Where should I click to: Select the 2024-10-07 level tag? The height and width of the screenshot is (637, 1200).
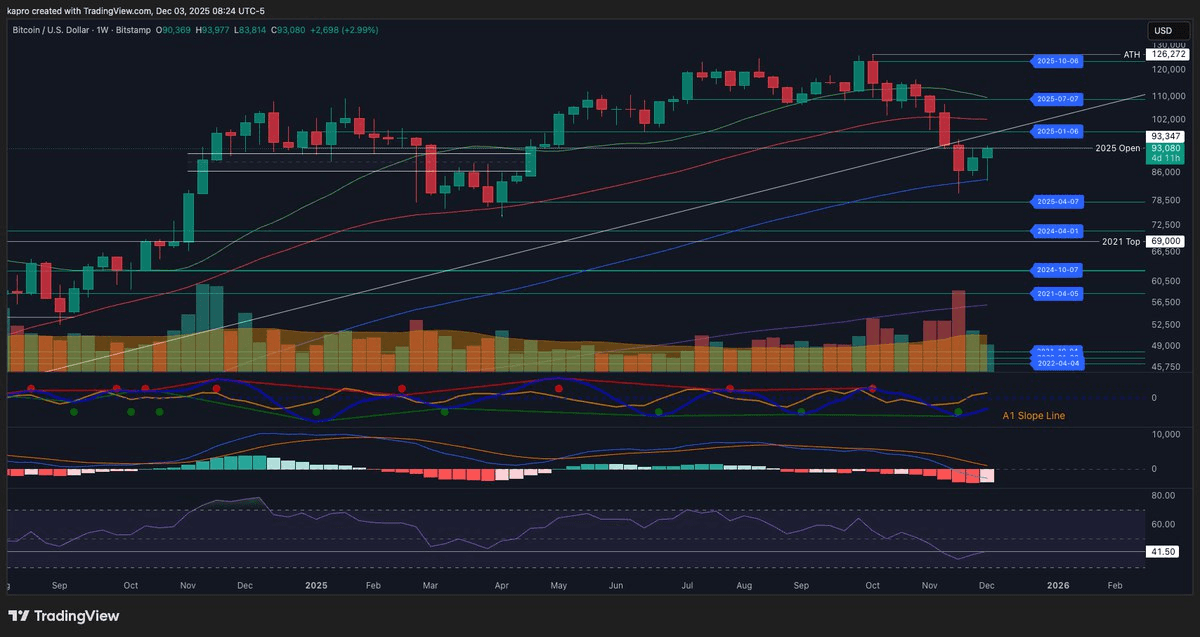coord(1058,270)
